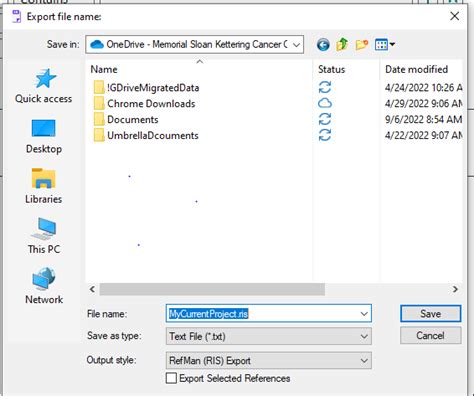Navigate to This PC
Screen dimensions: 474x396
click(x=44, y=236)
